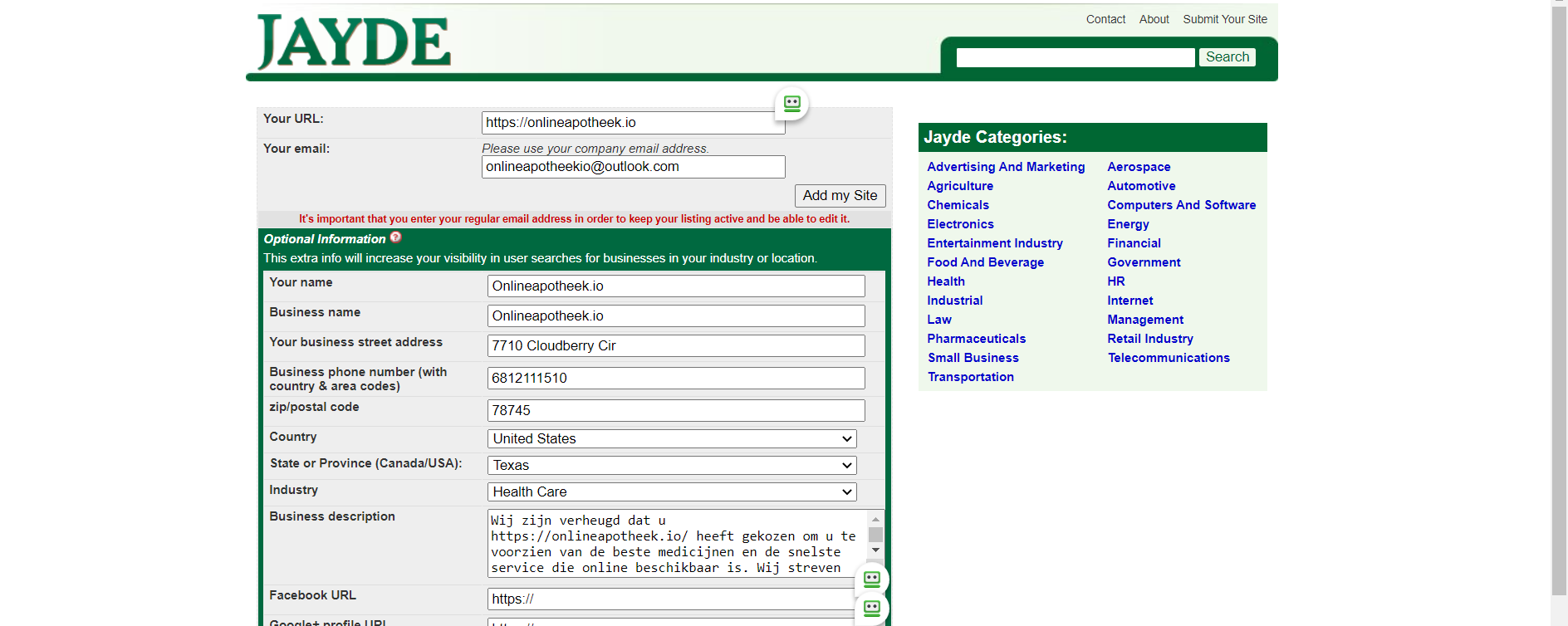View the Financial category
The image size is (1568, 626).
click(x=1134, y=243)
